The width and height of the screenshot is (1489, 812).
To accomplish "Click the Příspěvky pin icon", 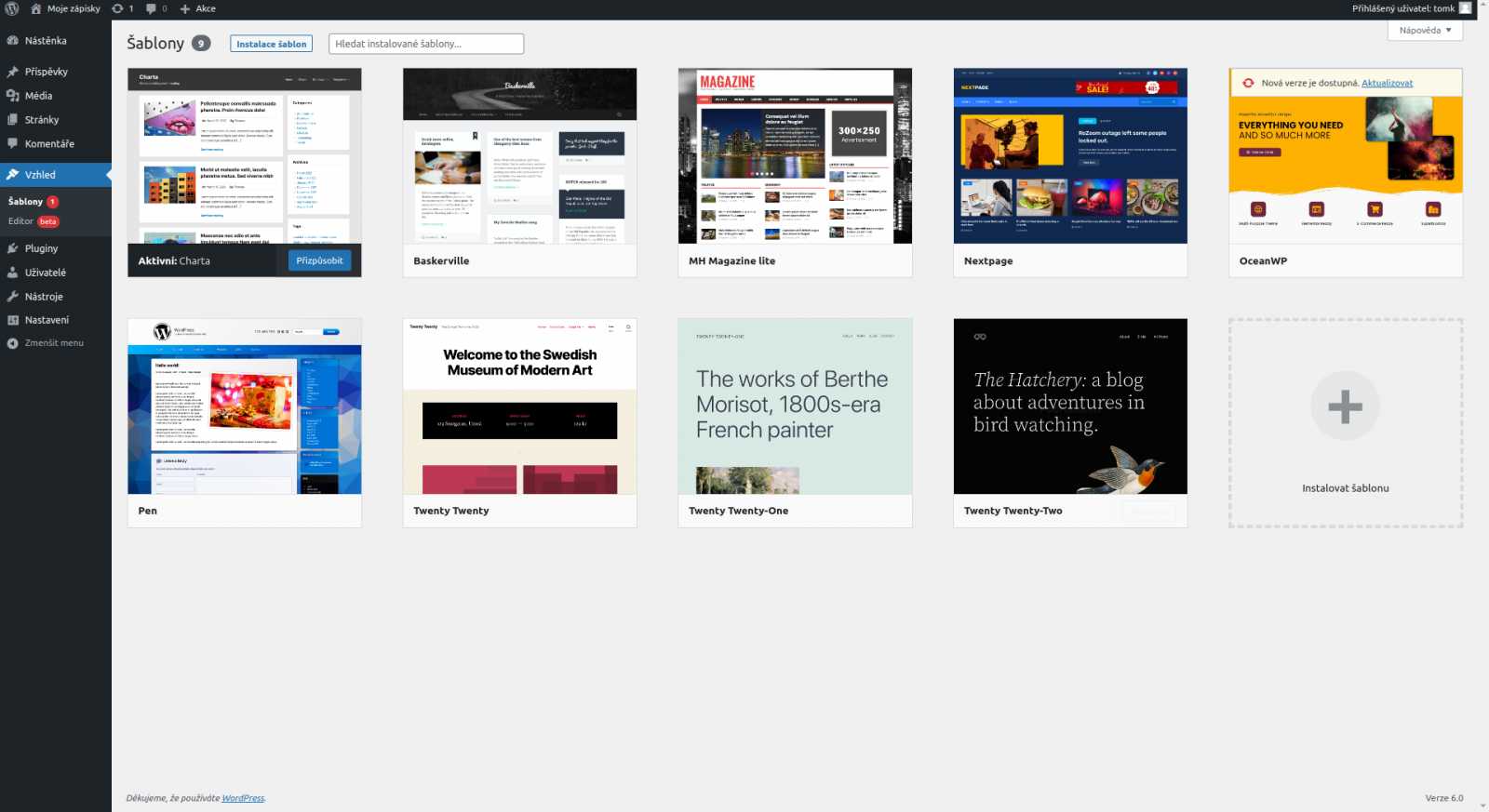I will coord(12,72).
